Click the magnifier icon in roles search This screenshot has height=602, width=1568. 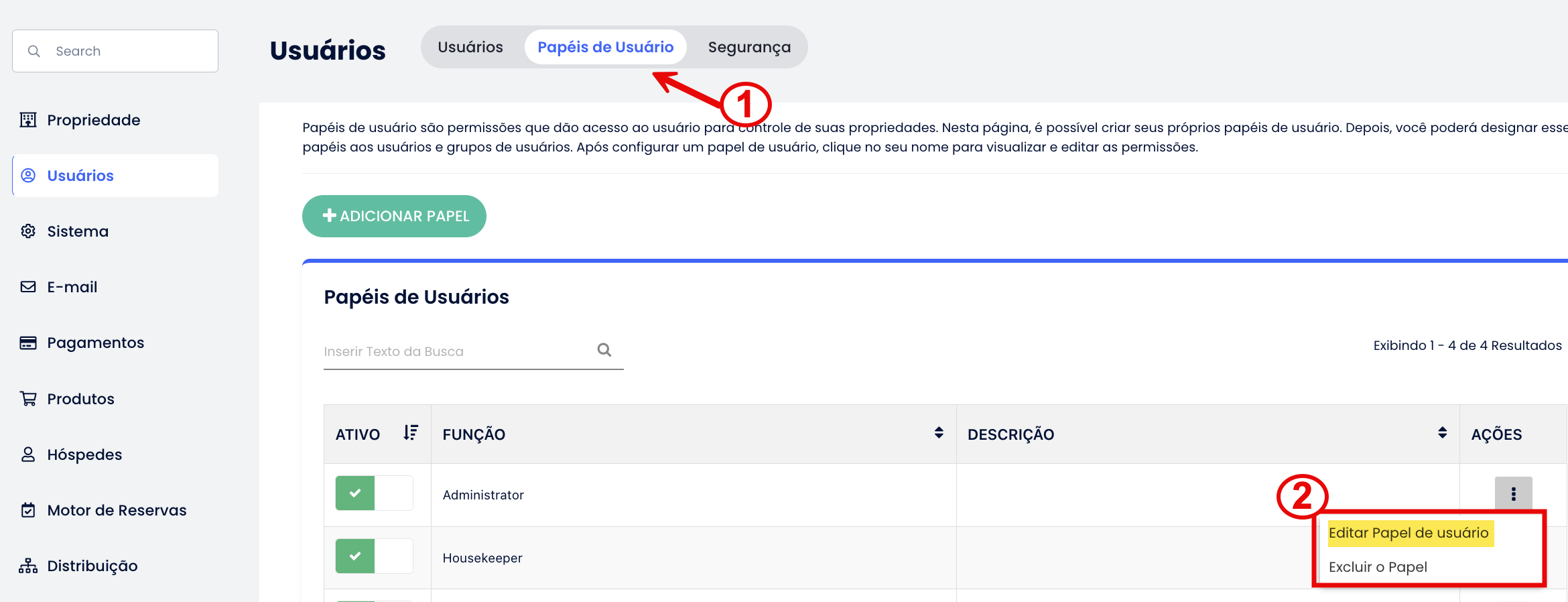(604, 350)
